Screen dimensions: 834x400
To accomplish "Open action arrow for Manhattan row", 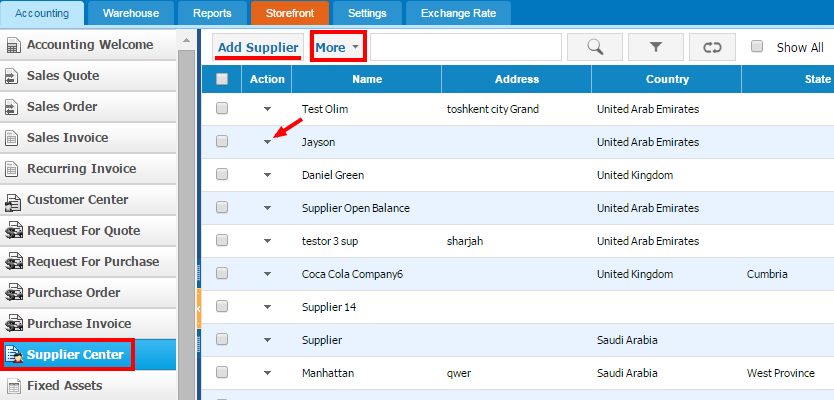I will [x=267, y=373].
